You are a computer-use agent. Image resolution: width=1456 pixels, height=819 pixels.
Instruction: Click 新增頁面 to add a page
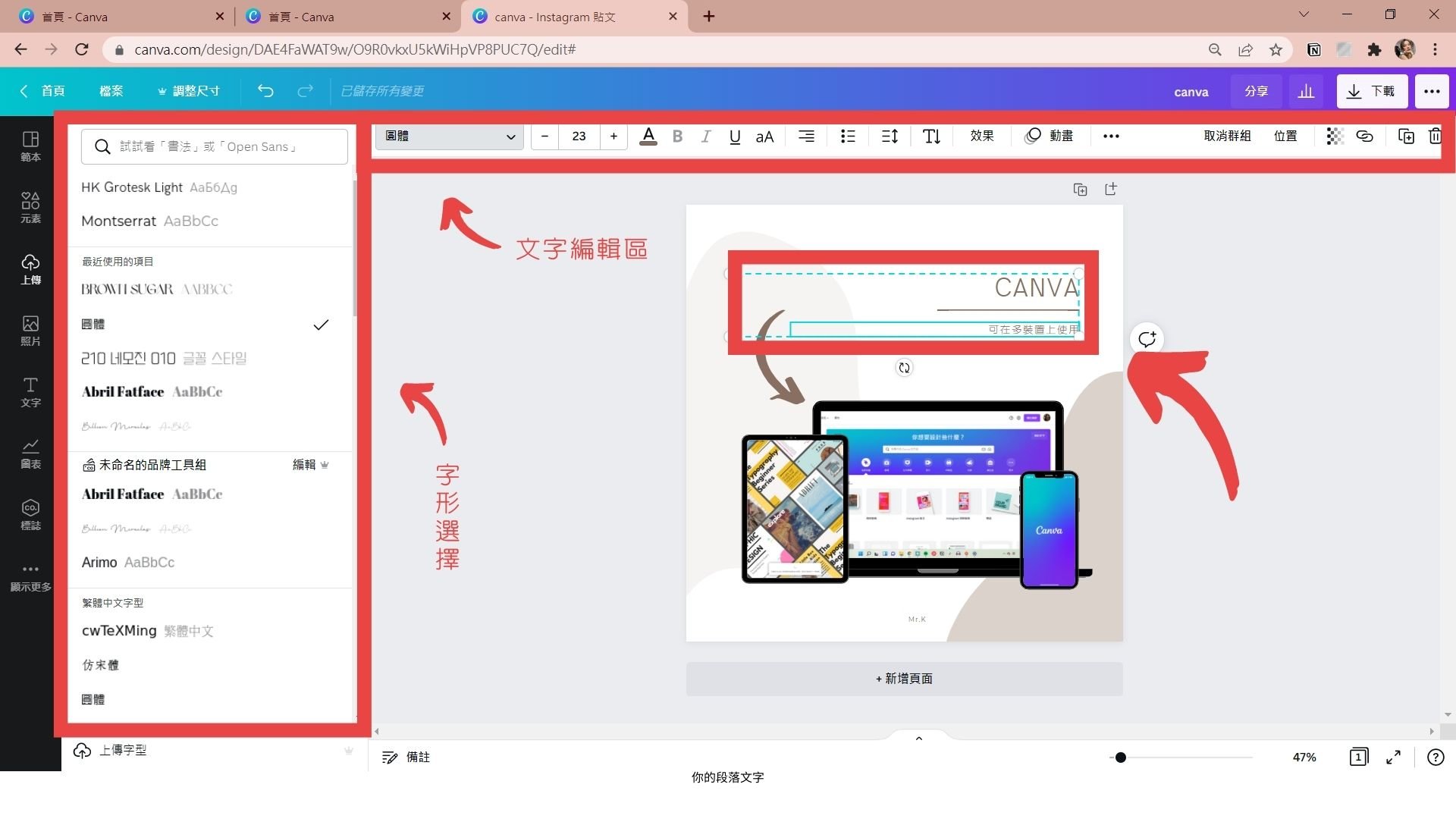click(904, 679)
